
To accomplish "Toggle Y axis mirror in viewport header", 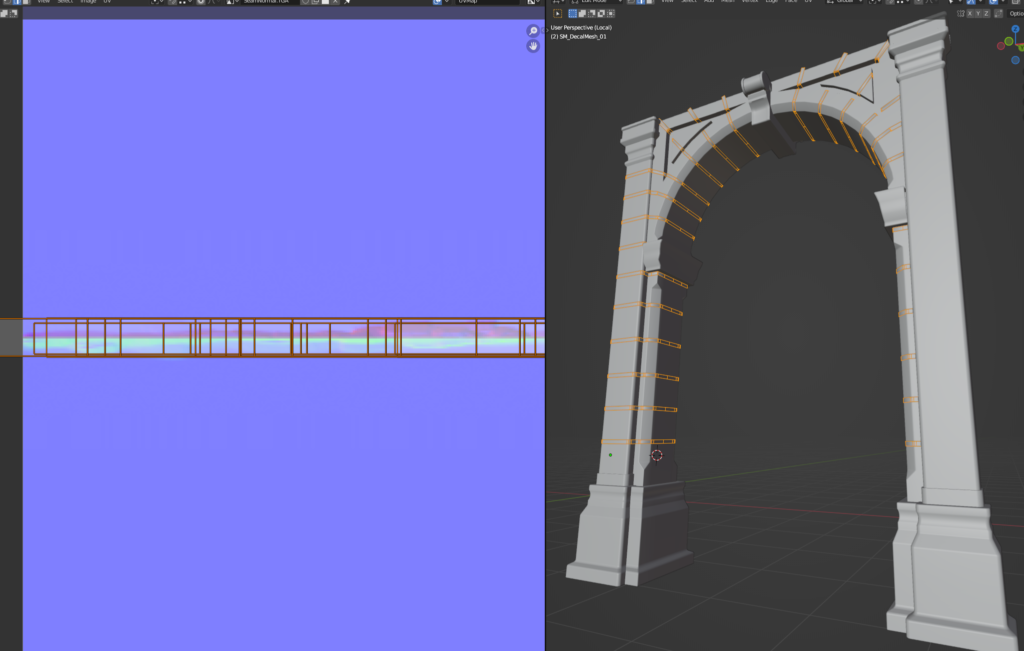I will click(978, 14).
